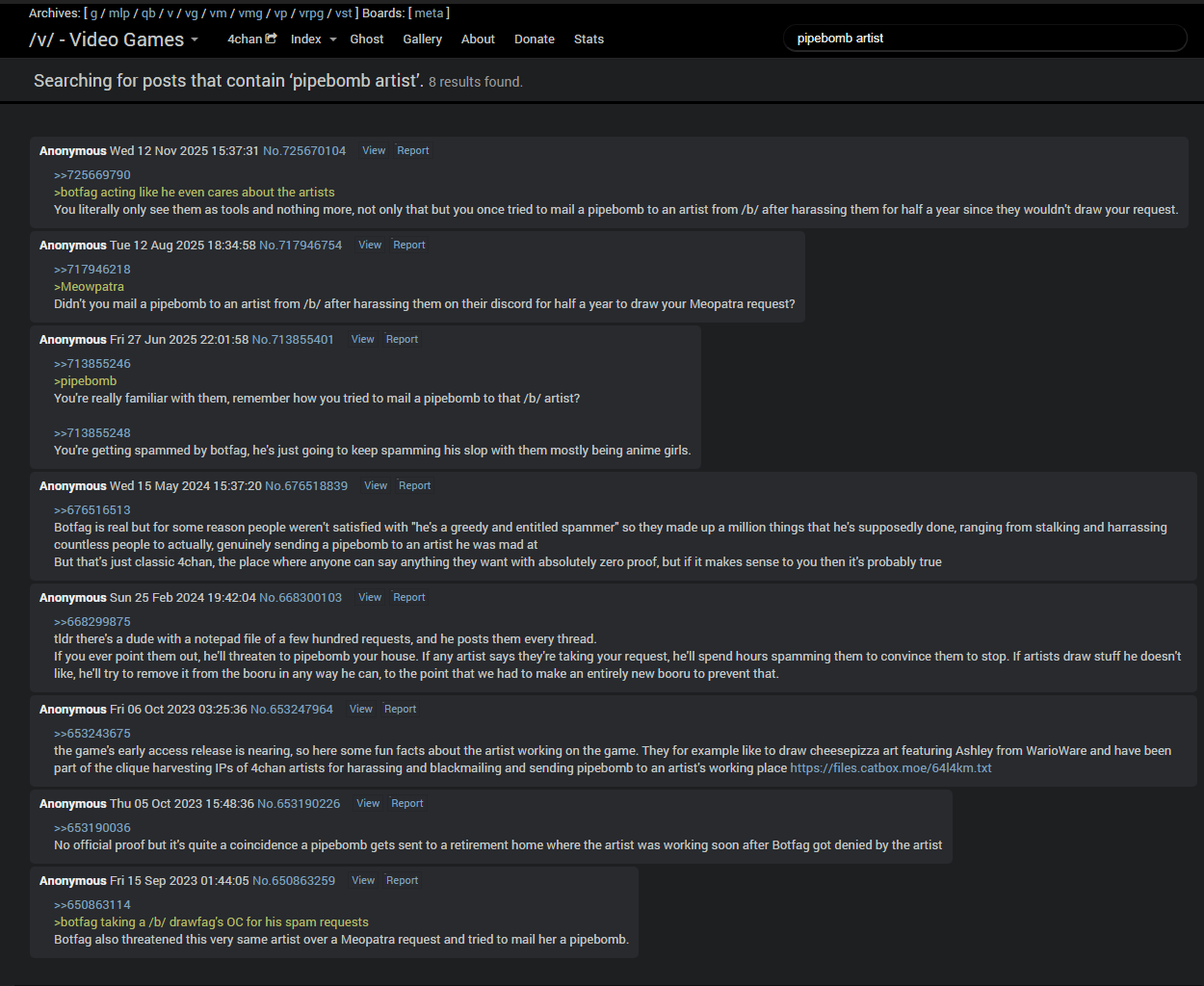Go to the g archive link
The image size is (1204, 986).
pyautogui.click(x=93, y=13)
